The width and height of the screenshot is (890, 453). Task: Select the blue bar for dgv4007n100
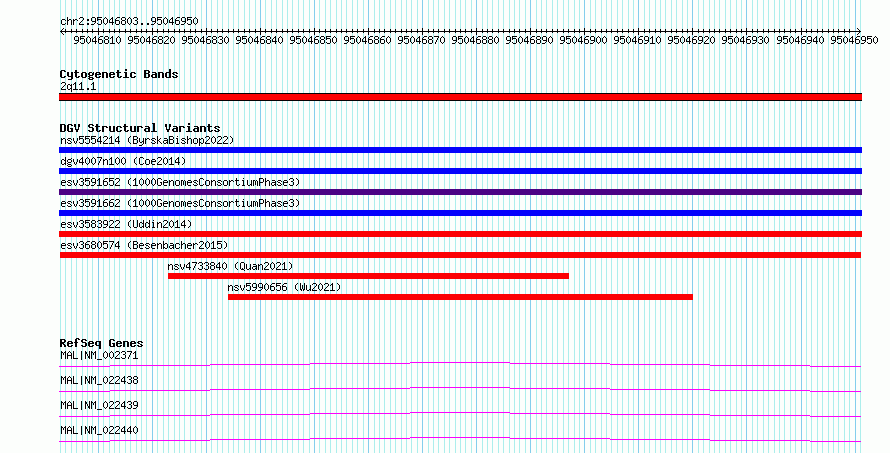pyautogui.click(x=460, y=171)
